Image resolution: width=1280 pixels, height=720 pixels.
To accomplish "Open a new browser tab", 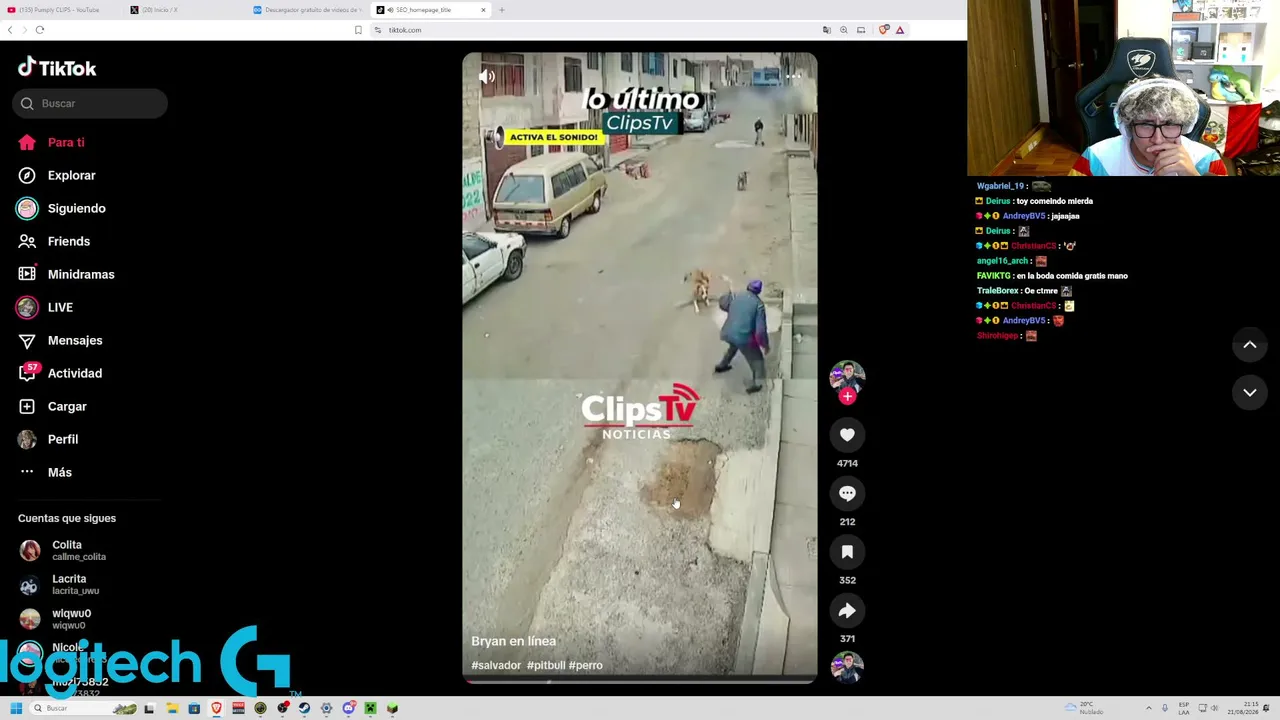I will tap(502, 10).
